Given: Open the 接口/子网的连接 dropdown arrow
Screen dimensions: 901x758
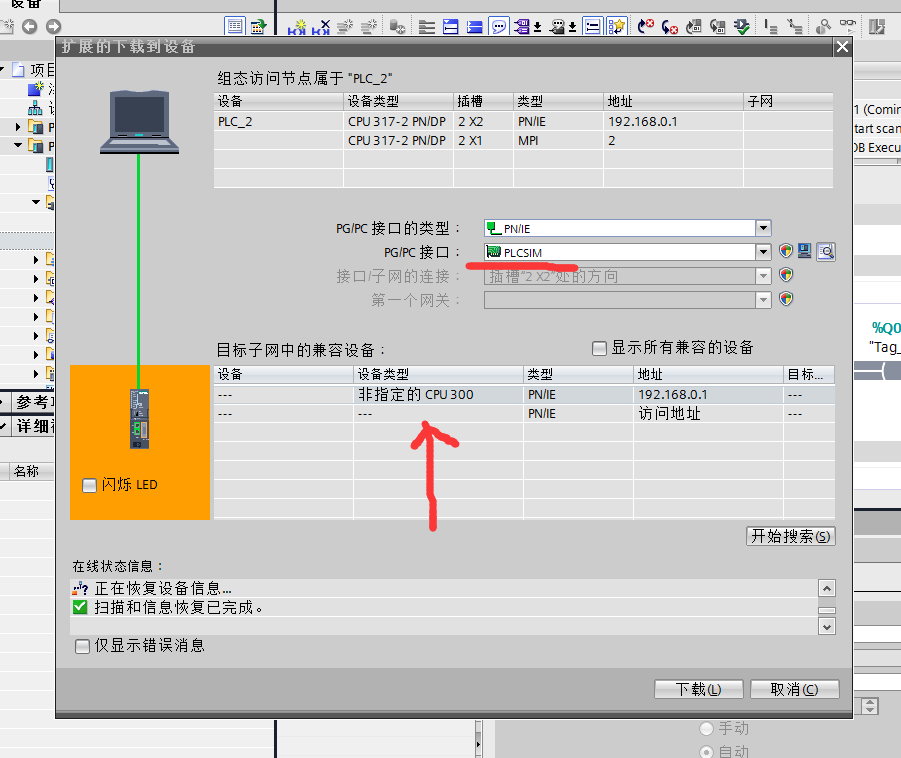Looking at the screenshot, I should click(x=763, y=276).
